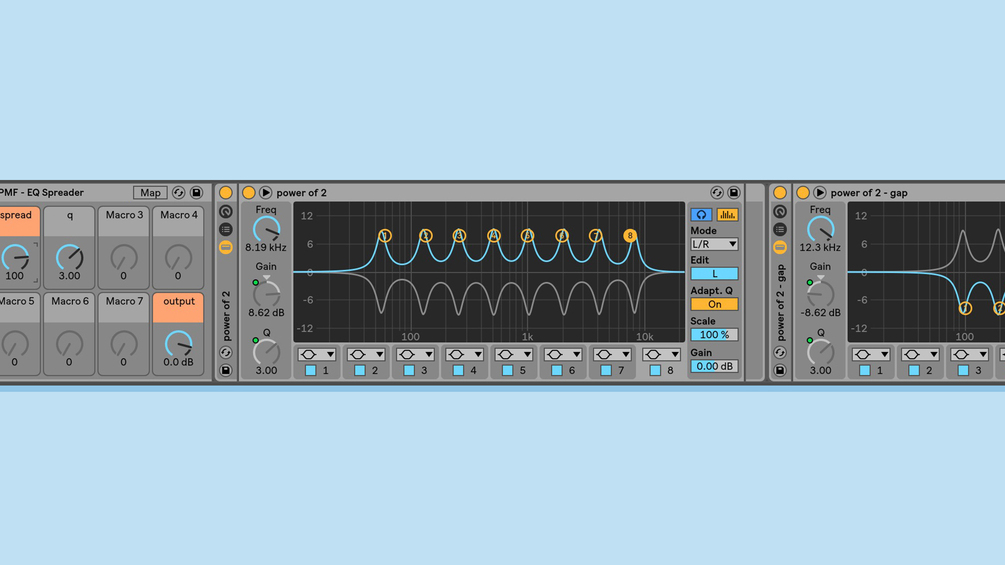Toggle power of 2 chain activator circle

pyautogui.click(x=226, y=193)
